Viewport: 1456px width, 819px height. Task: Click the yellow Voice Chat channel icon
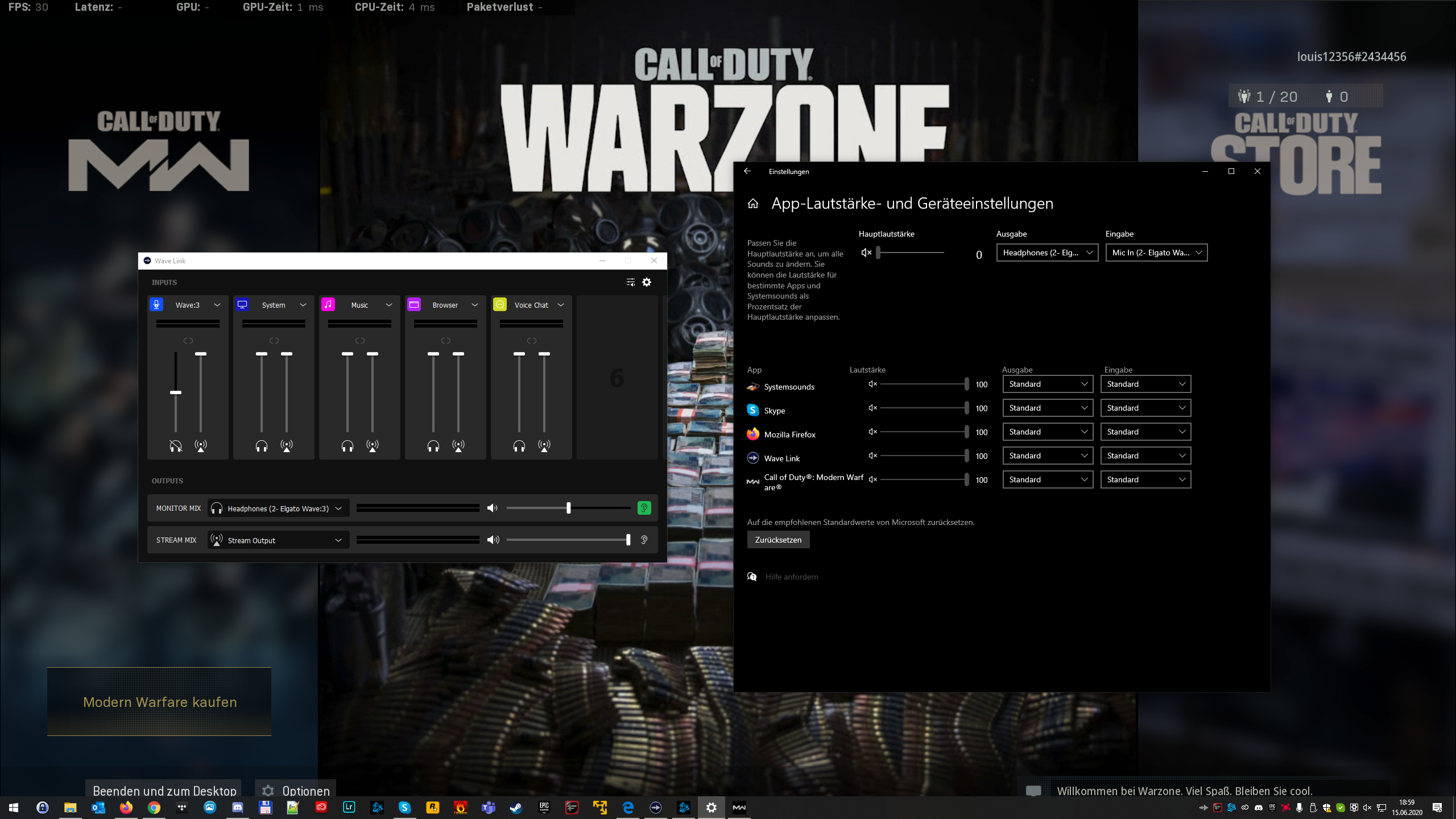tap(500, 305)
